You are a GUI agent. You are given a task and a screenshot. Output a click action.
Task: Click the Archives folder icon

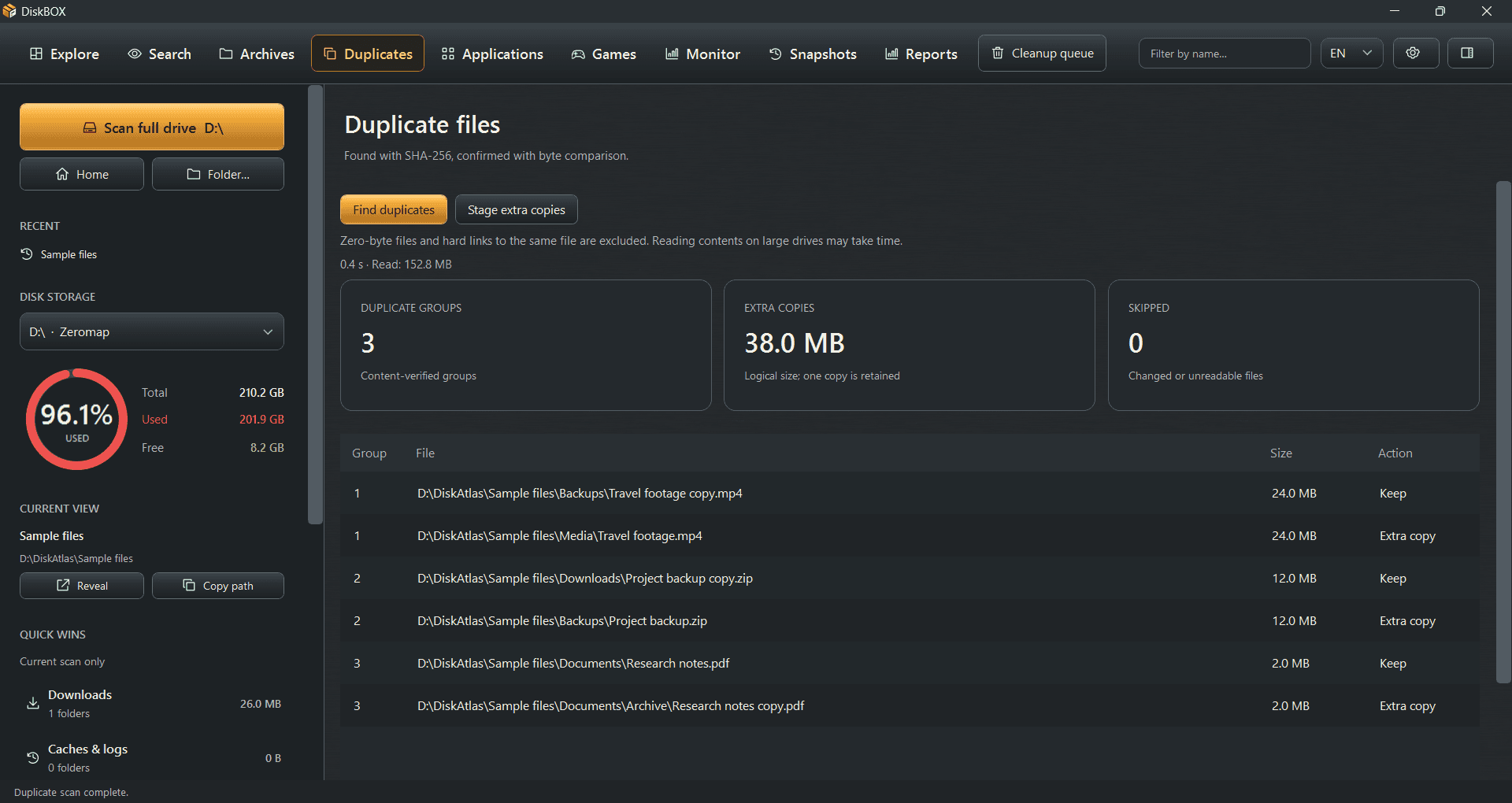point(226,54)
